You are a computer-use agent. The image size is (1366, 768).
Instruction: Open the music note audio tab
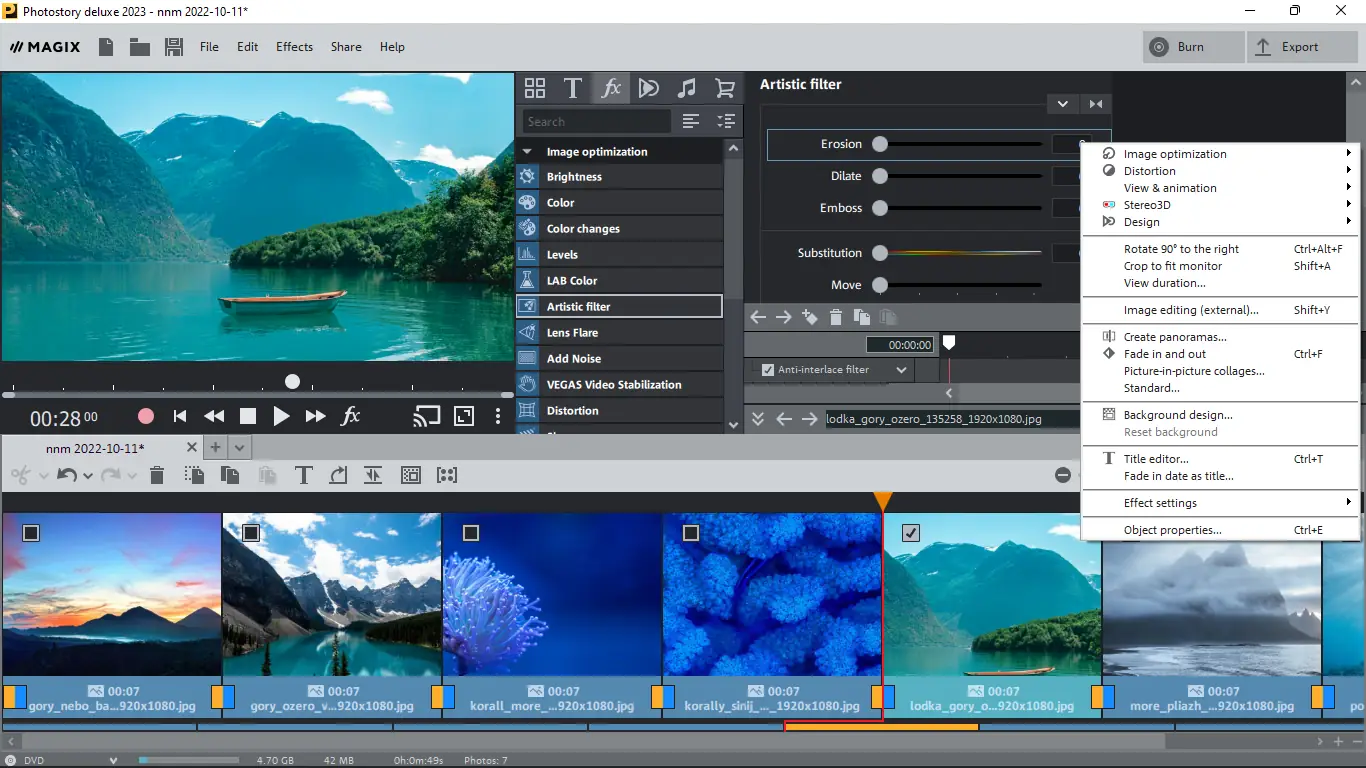(686, 88)
